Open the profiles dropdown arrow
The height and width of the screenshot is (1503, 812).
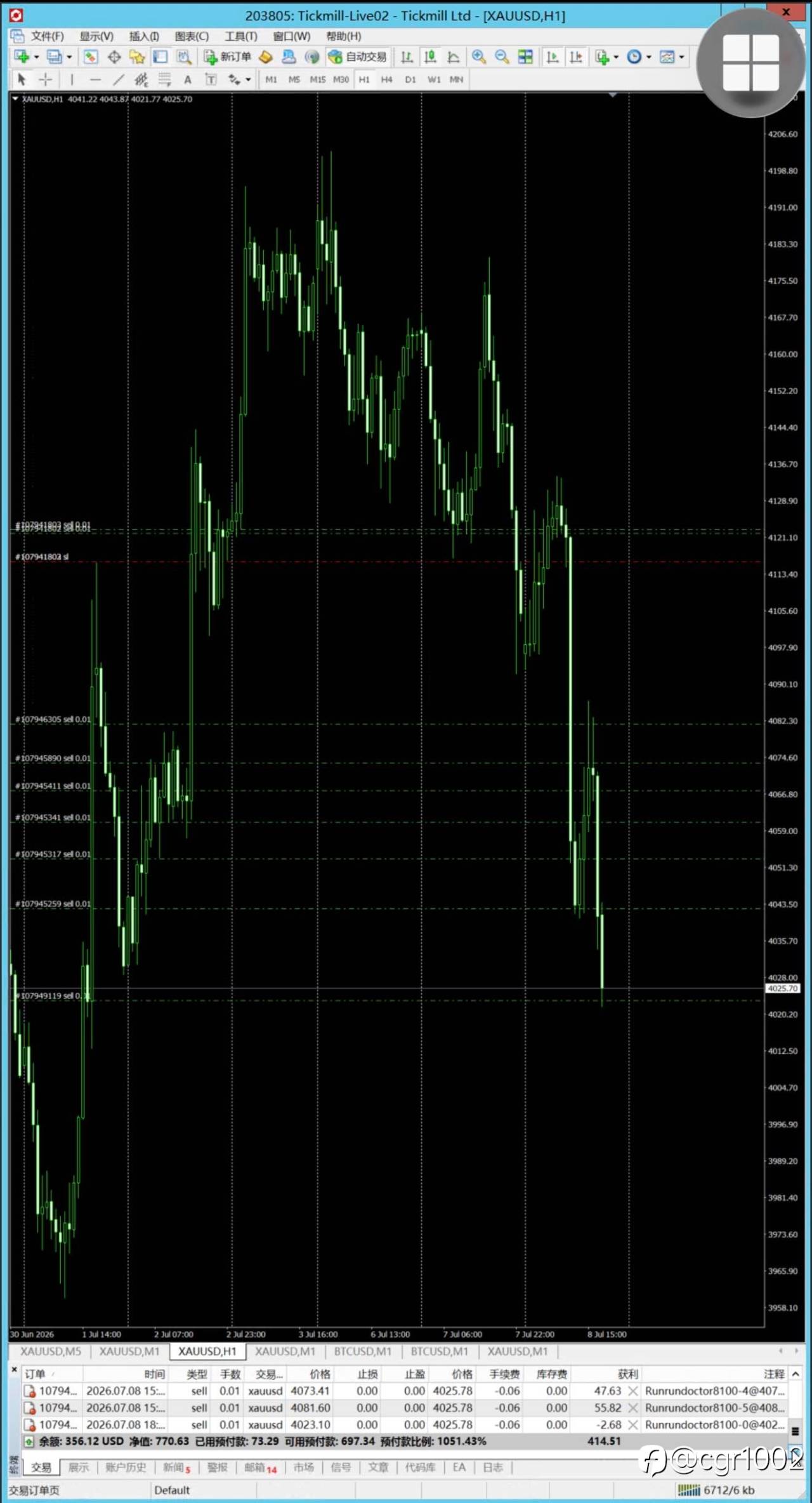point(69,57)
